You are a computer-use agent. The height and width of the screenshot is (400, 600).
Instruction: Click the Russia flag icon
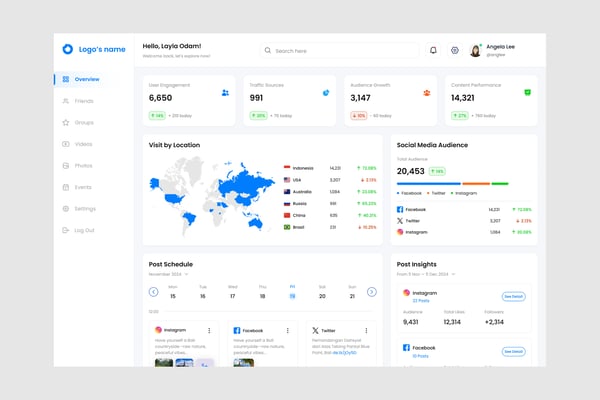[x=287, y=203]
